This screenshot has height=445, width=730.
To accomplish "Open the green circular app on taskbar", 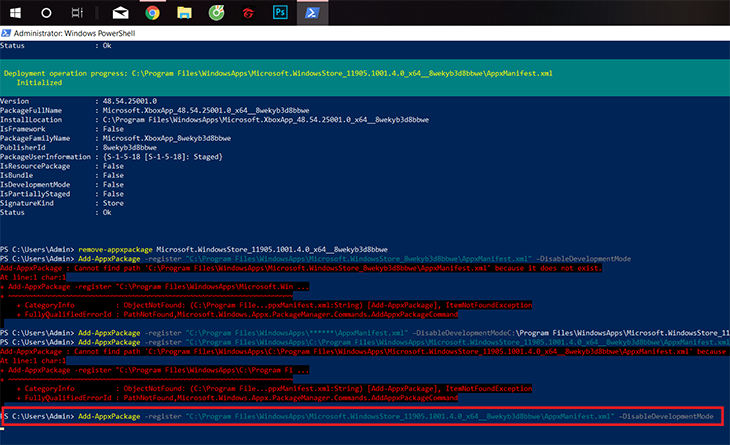I will click(x=216, y=13).
